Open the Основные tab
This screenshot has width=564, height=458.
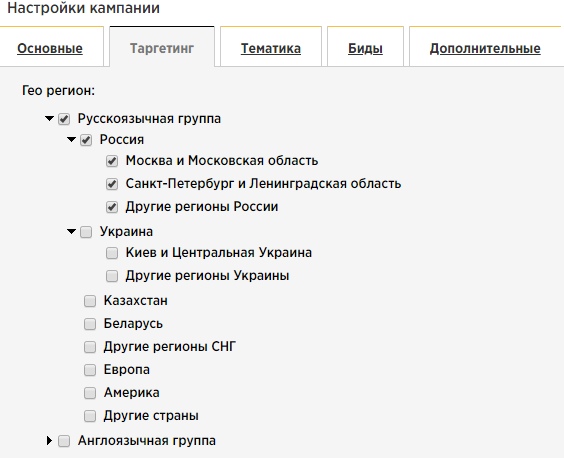[50, 48]
